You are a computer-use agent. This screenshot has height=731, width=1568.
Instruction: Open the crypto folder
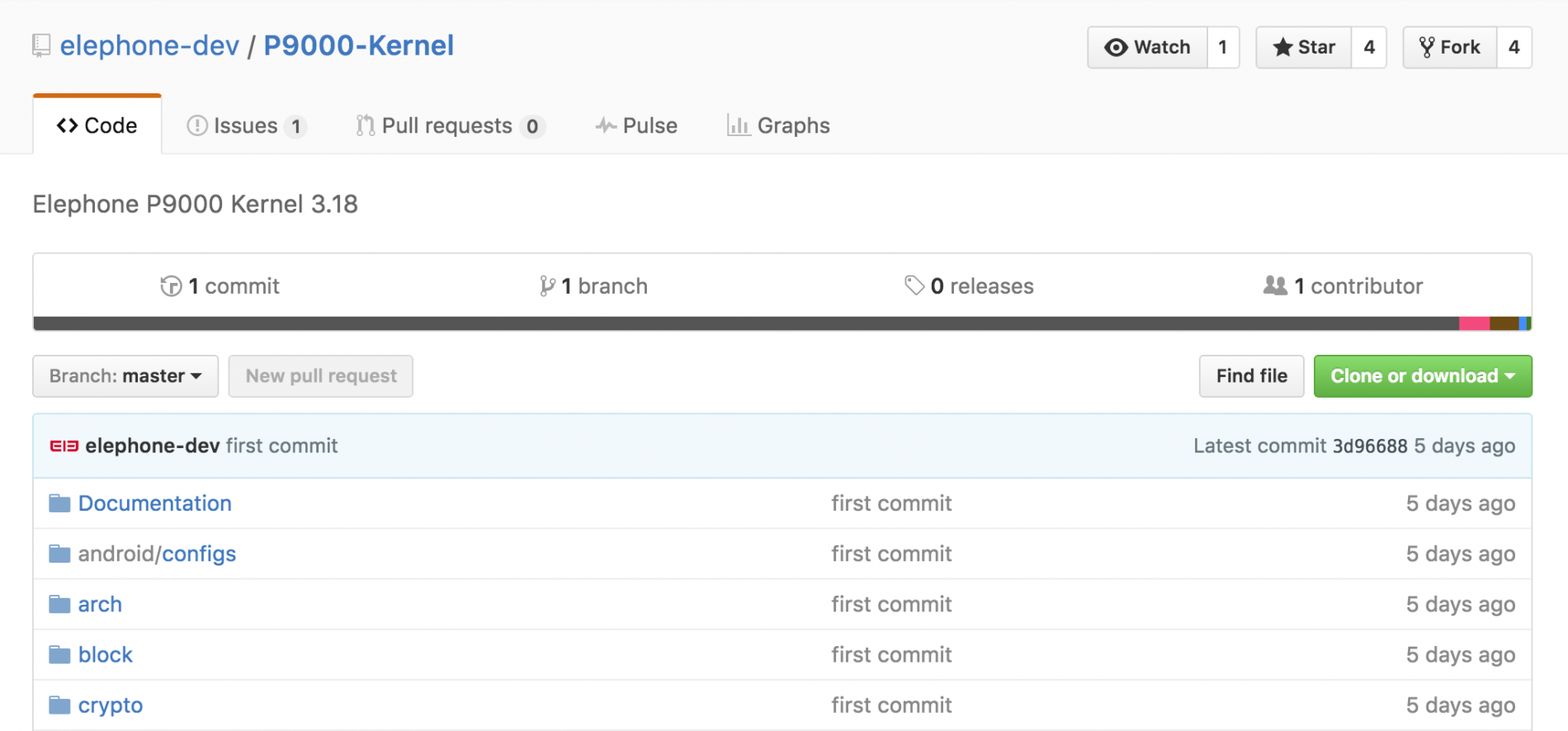tap(111, 705)
